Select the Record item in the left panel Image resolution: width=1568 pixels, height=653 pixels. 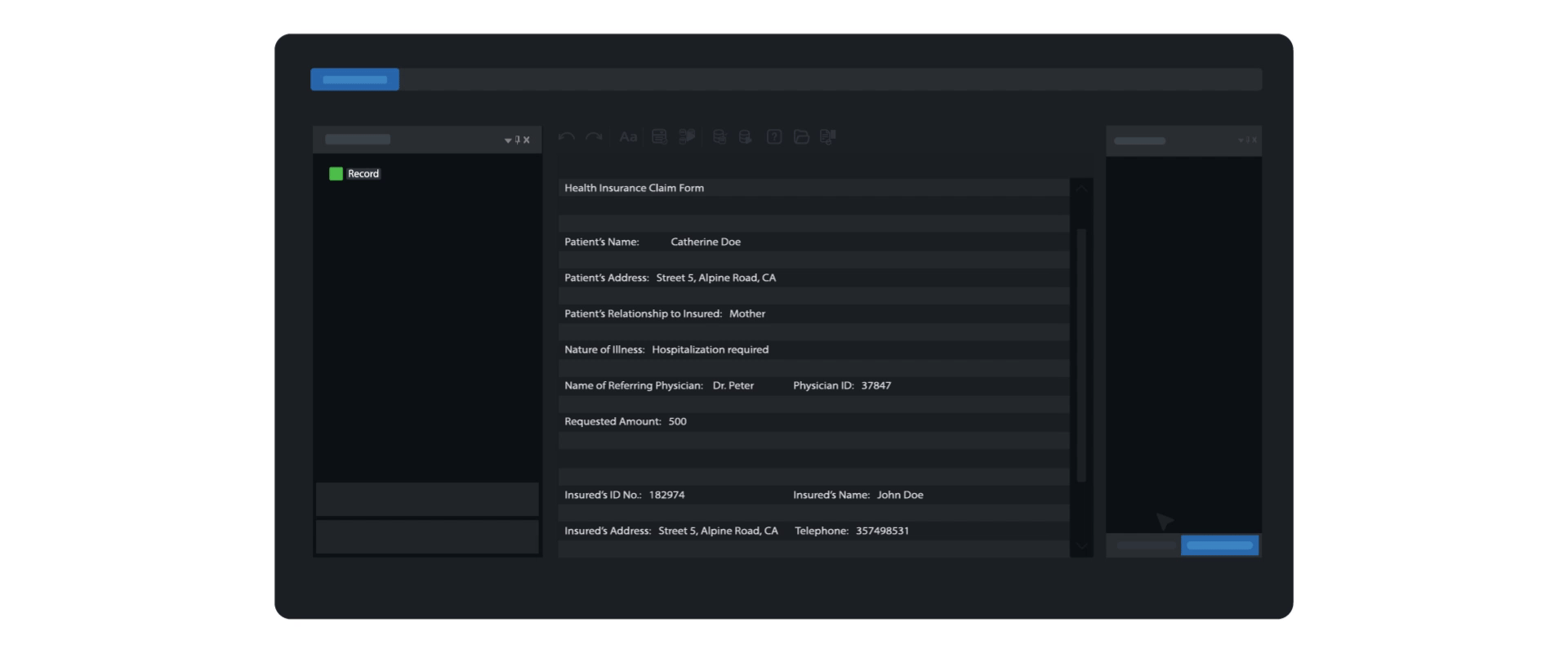pyautogui.click(x=363, y=174)
